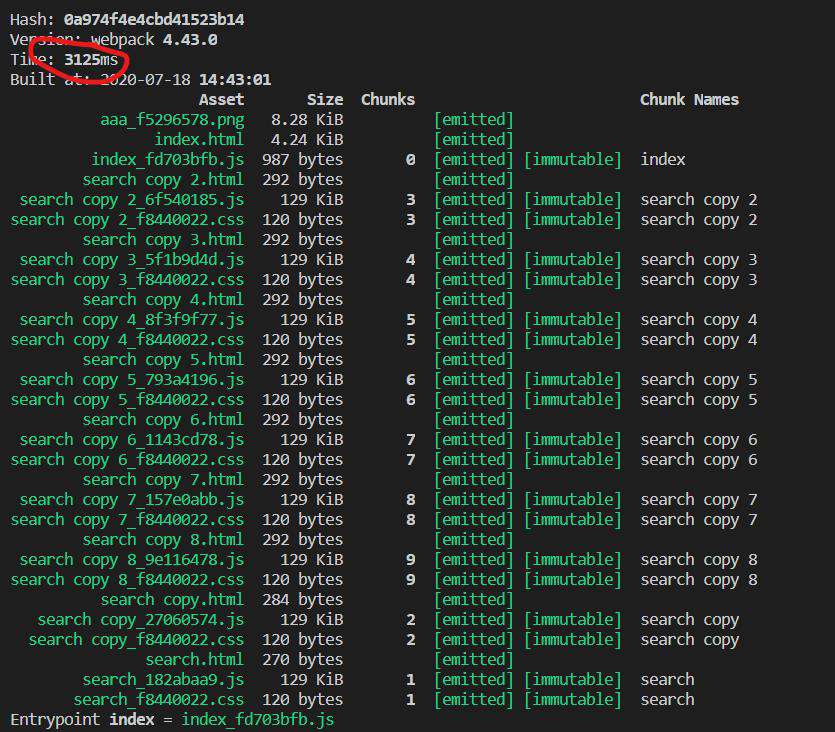Select asset search copy 6.html
The width and height of the screenshot is (835, 732).
pyautogui.click(x=163, y=420)
